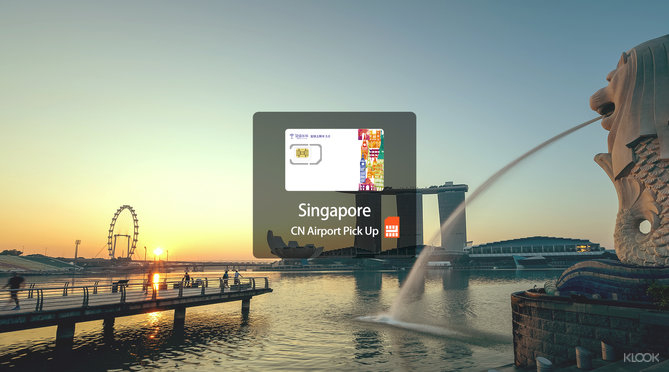Click the dark translucent overlay panel
This screenshot has width=669, height=372.
(334, 185)
